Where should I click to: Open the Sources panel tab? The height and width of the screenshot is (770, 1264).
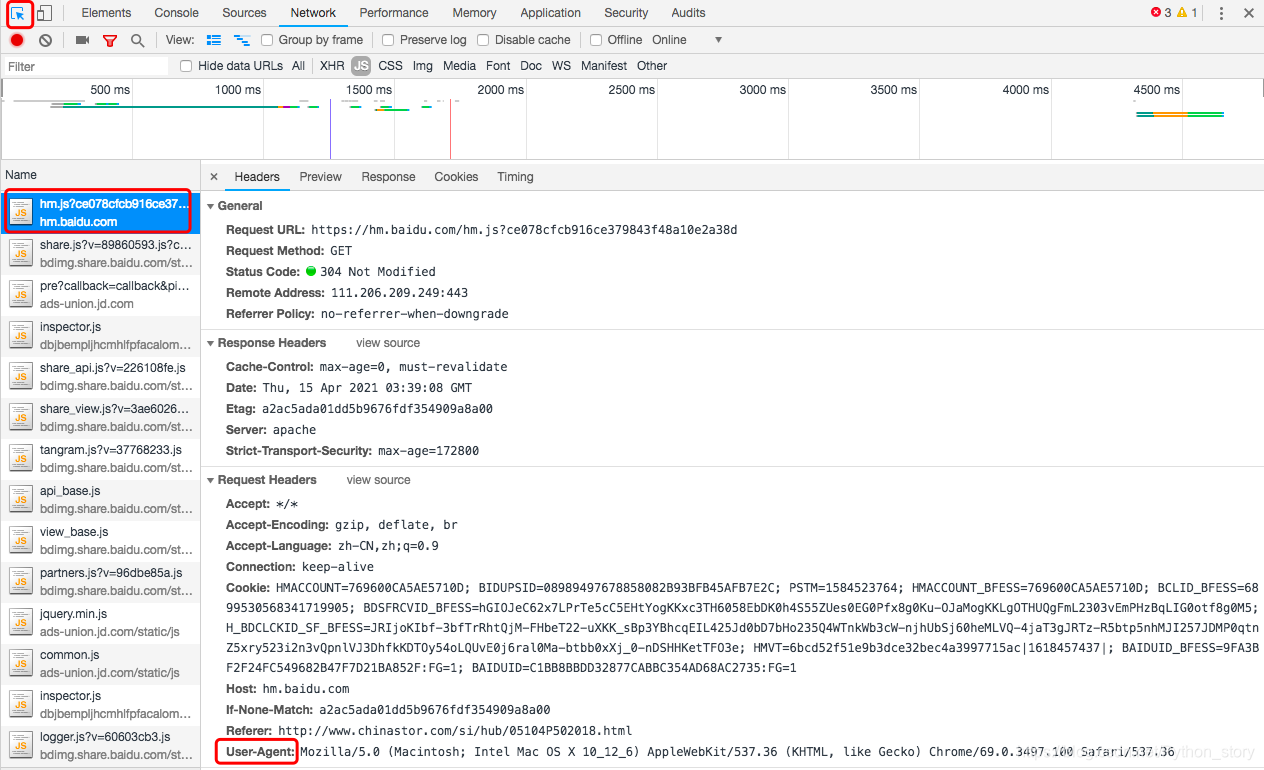[x=244, y=13]
